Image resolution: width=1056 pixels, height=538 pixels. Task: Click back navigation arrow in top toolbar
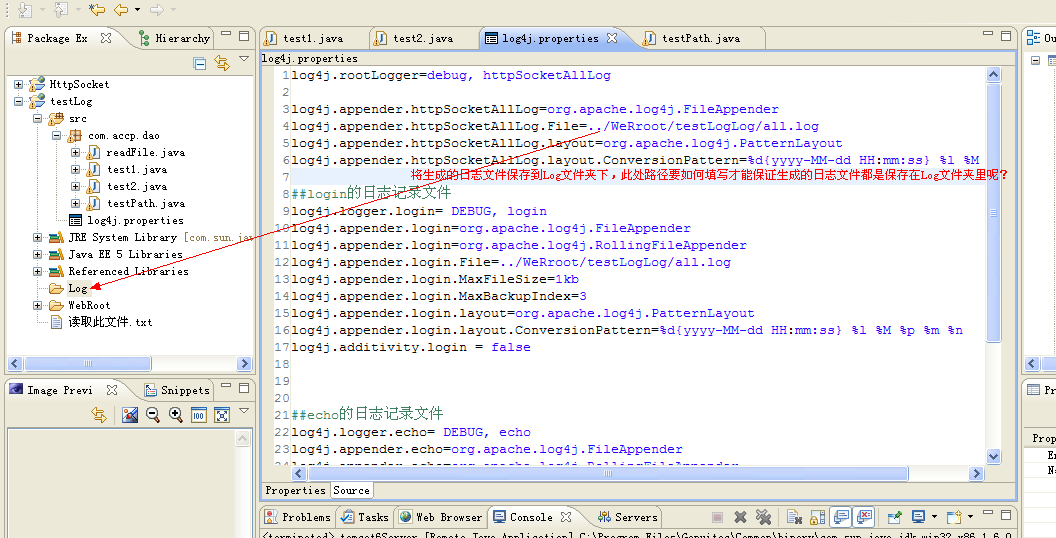tap(120, 10)
